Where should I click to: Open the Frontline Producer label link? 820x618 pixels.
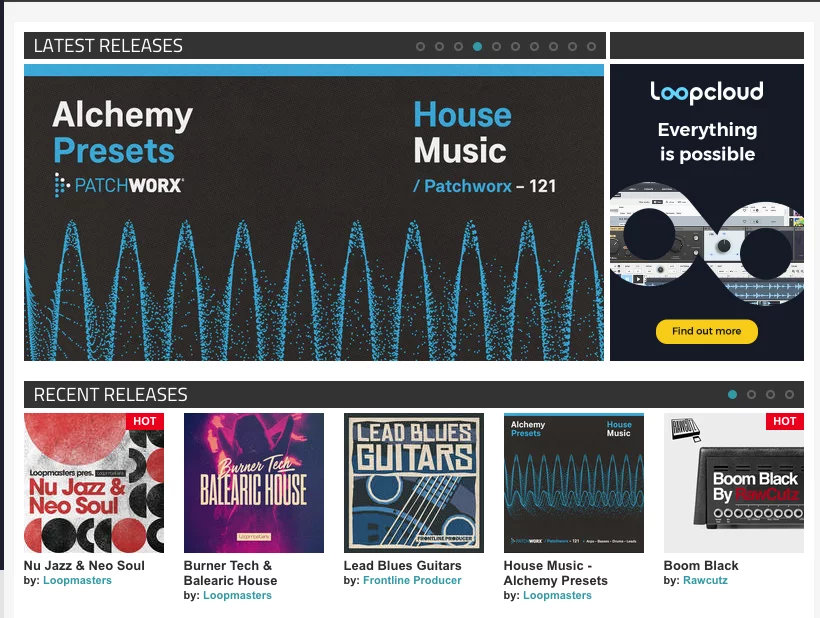point(412,580)
